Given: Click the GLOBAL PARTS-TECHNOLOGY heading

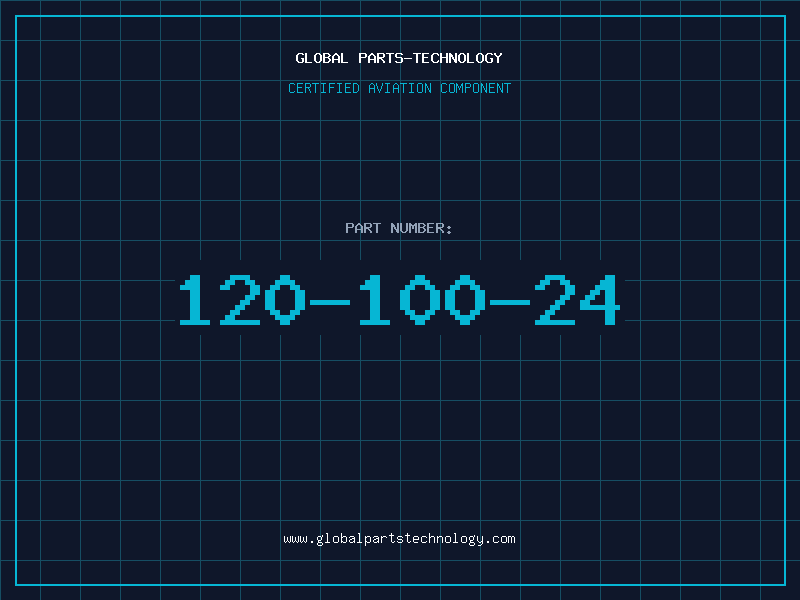Looking at the screenshot, I should pyautogui.click(x=399, y=58).
